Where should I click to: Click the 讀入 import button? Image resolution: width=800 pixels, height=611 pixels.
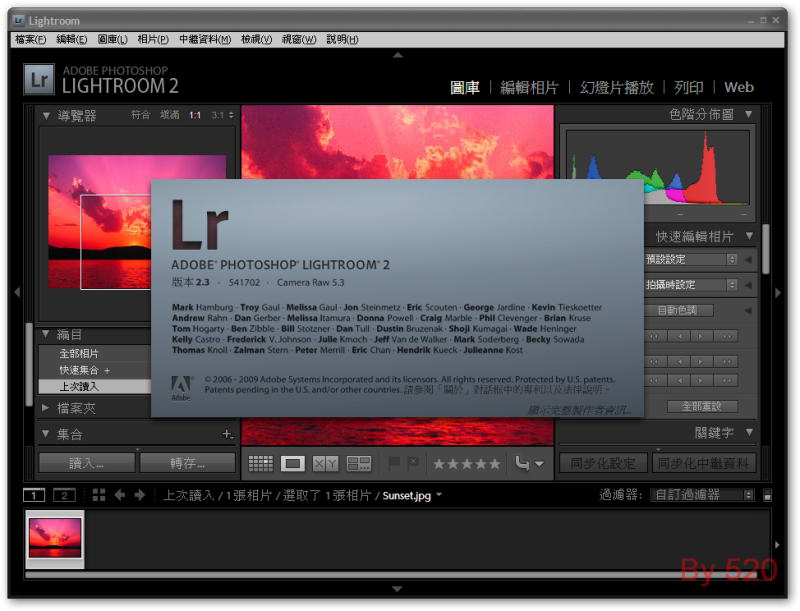[x=86, y=463]
